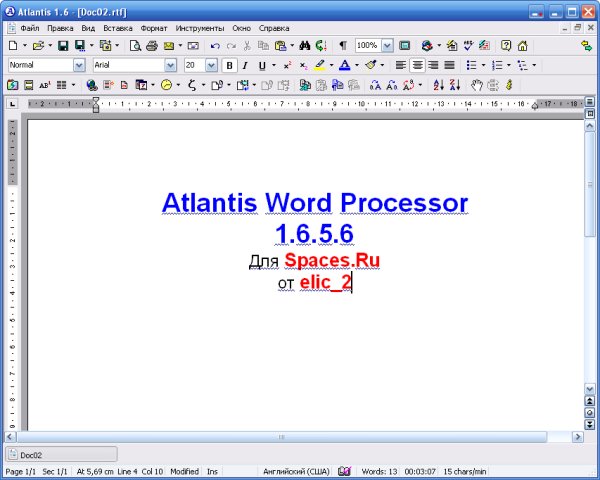Sort ascending A-Z icon
600x480 pixels.
pyautogui.click(x=439, y=85)
